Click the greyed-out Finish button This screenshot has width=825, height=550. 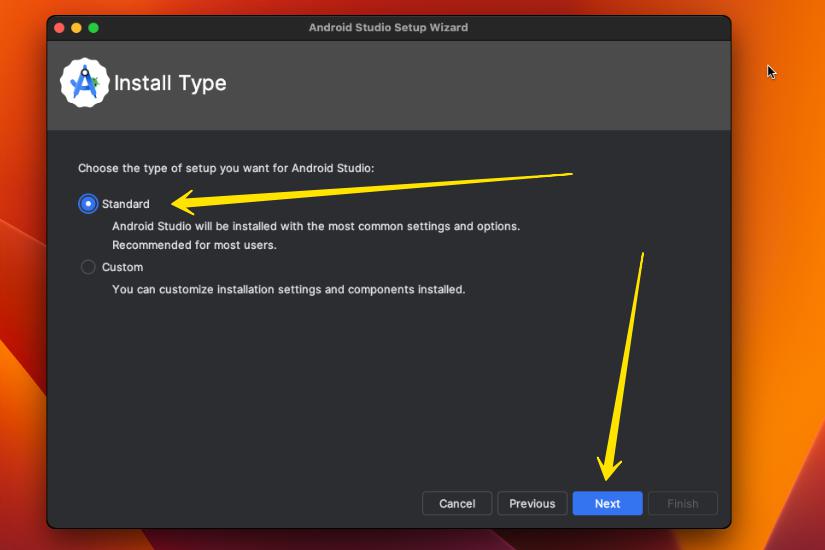point(682,504)
